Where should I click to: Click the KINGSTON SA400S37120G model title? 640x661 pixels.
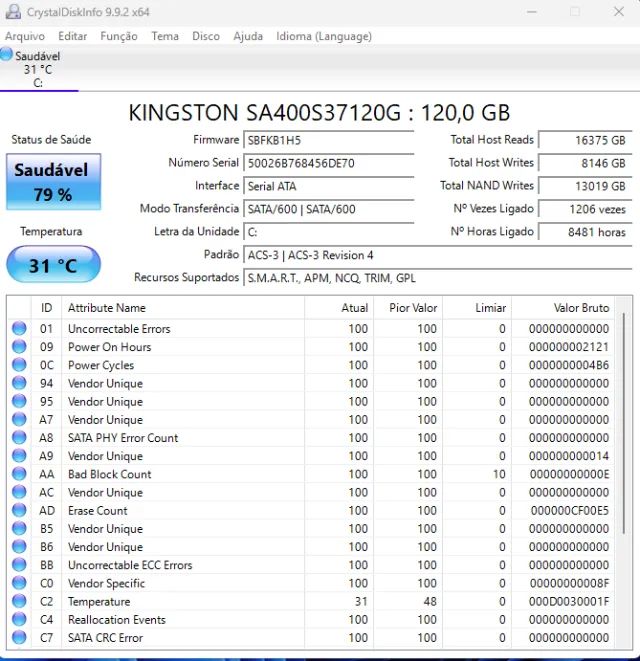tap(319, 113)
